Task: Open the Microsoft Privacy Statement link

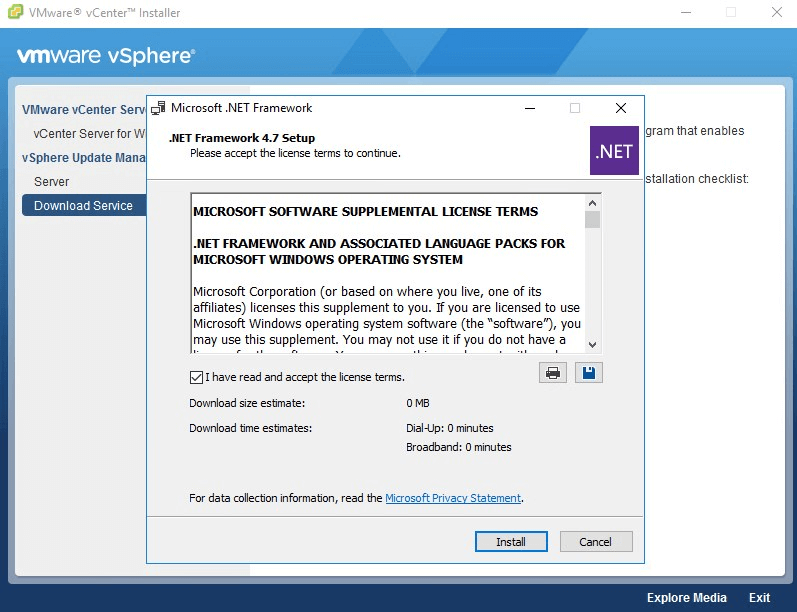Action: pyautogui.click(x=453, y=498)
